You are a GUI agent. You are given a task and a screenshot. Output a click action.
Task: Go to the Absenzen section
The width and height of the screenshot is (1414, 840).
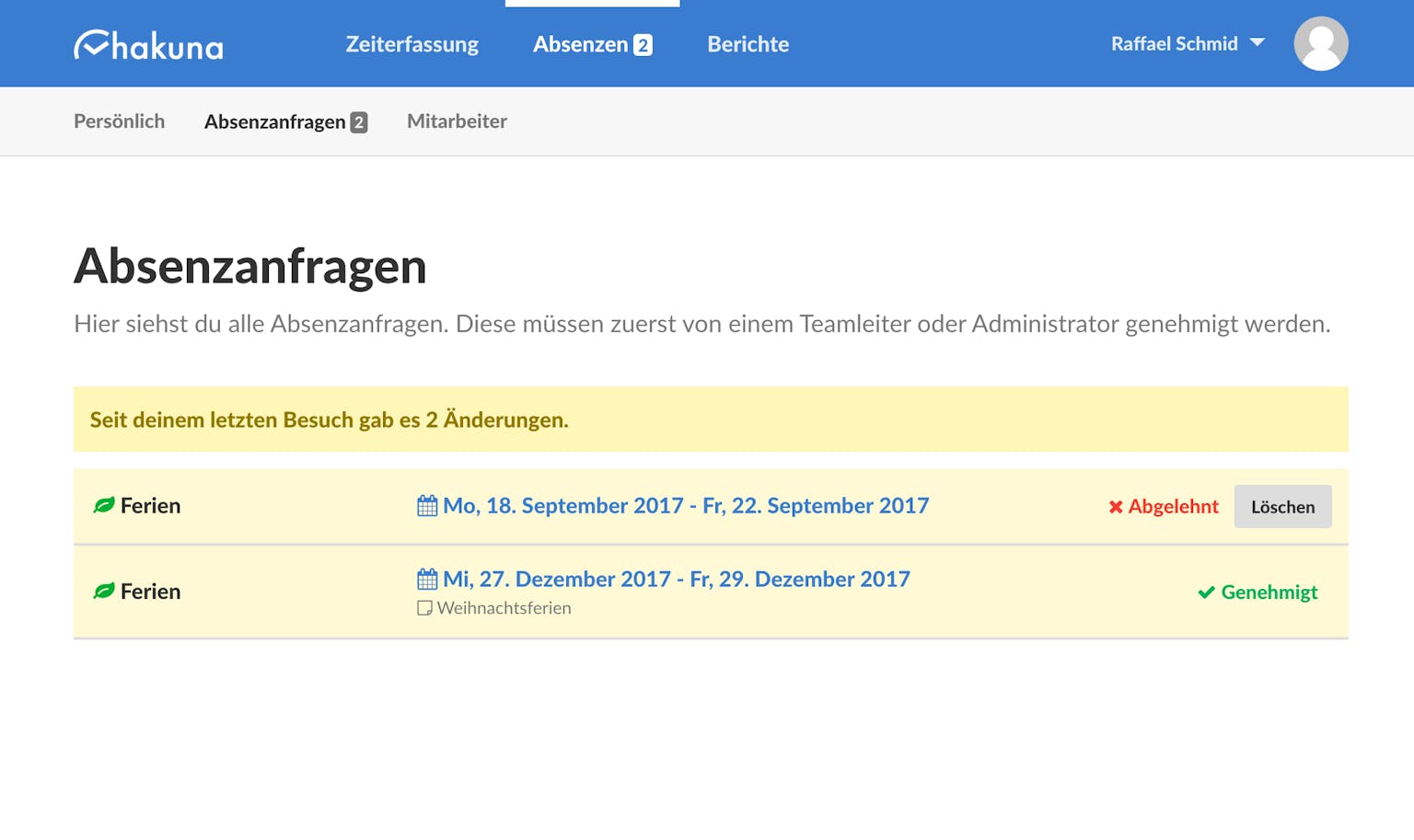coord(581,44)
